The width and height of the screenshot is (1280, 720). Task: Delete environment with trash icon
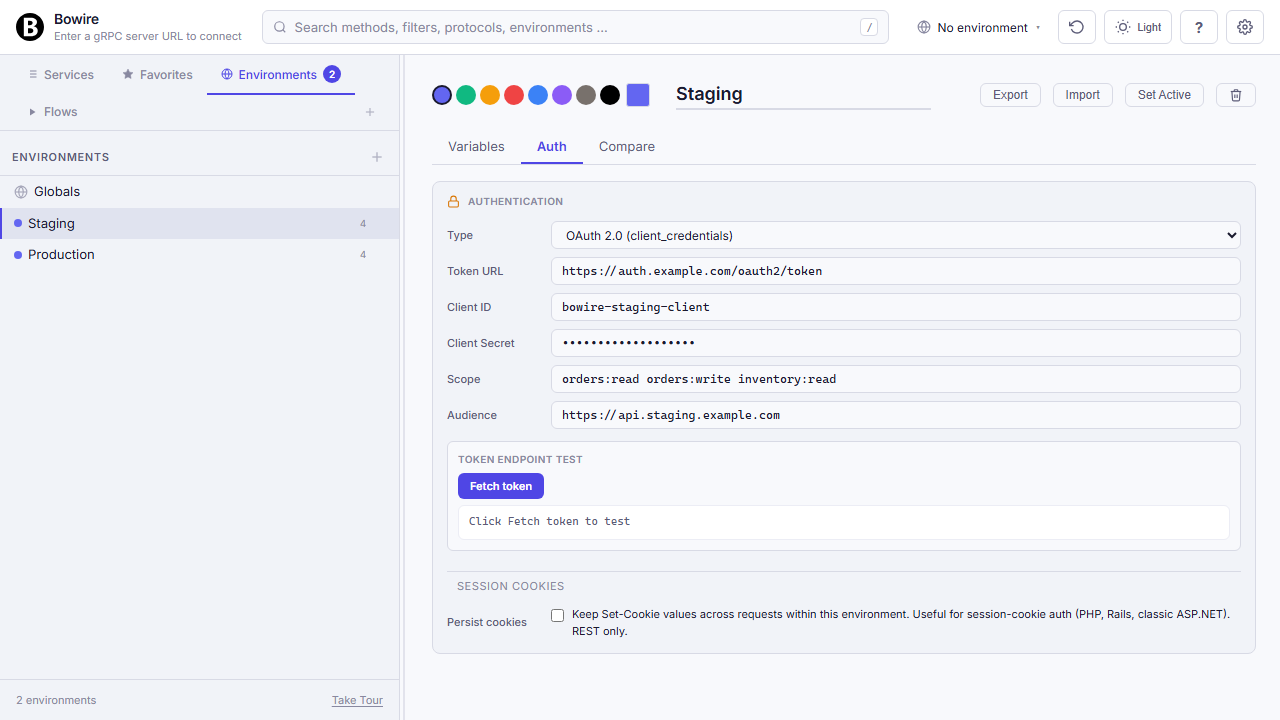[1236, 95]
